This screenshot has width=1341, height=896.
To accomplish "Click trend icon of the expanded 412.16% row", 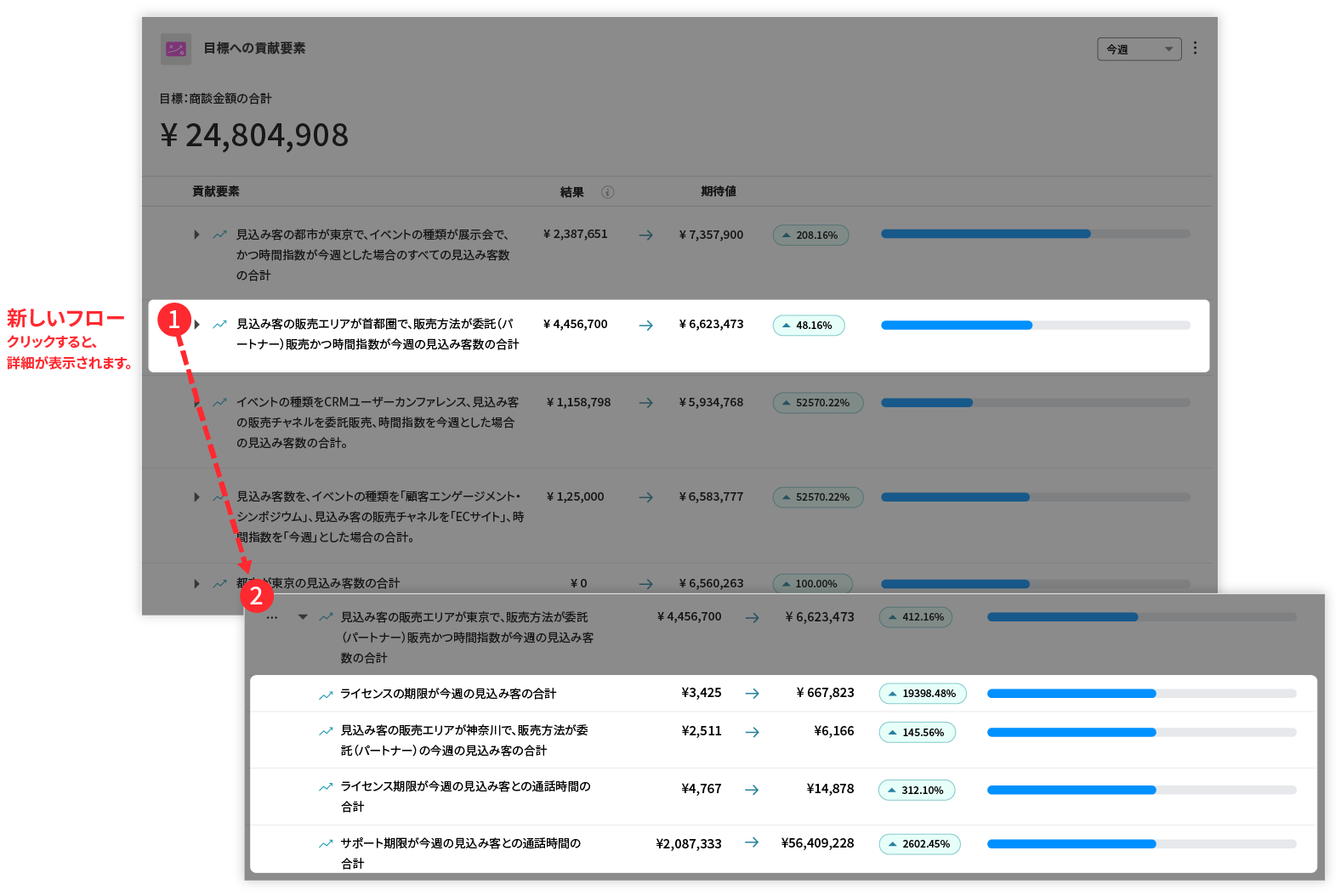I will (326, 617).
